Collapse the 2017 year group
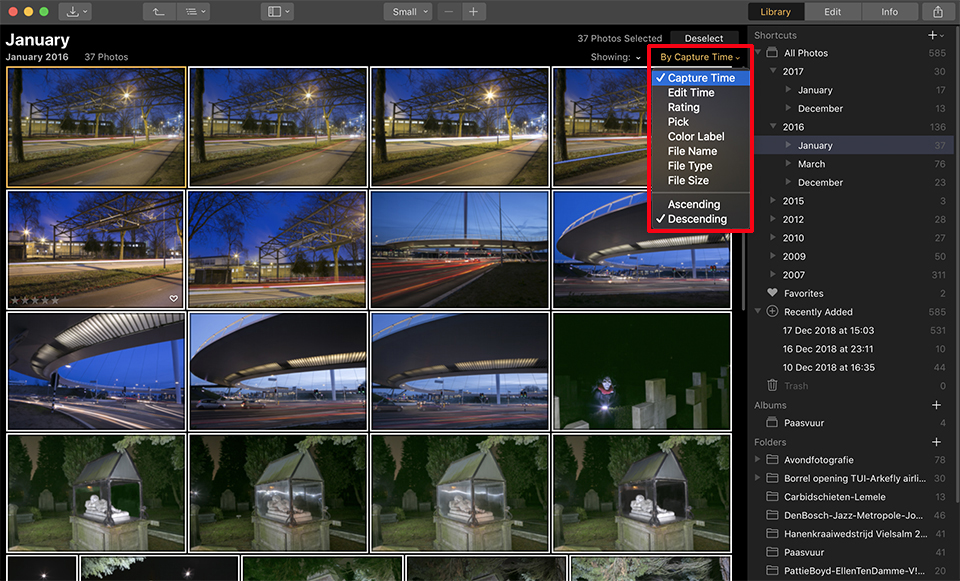960x581 pixels. click(x=773, y=71)
